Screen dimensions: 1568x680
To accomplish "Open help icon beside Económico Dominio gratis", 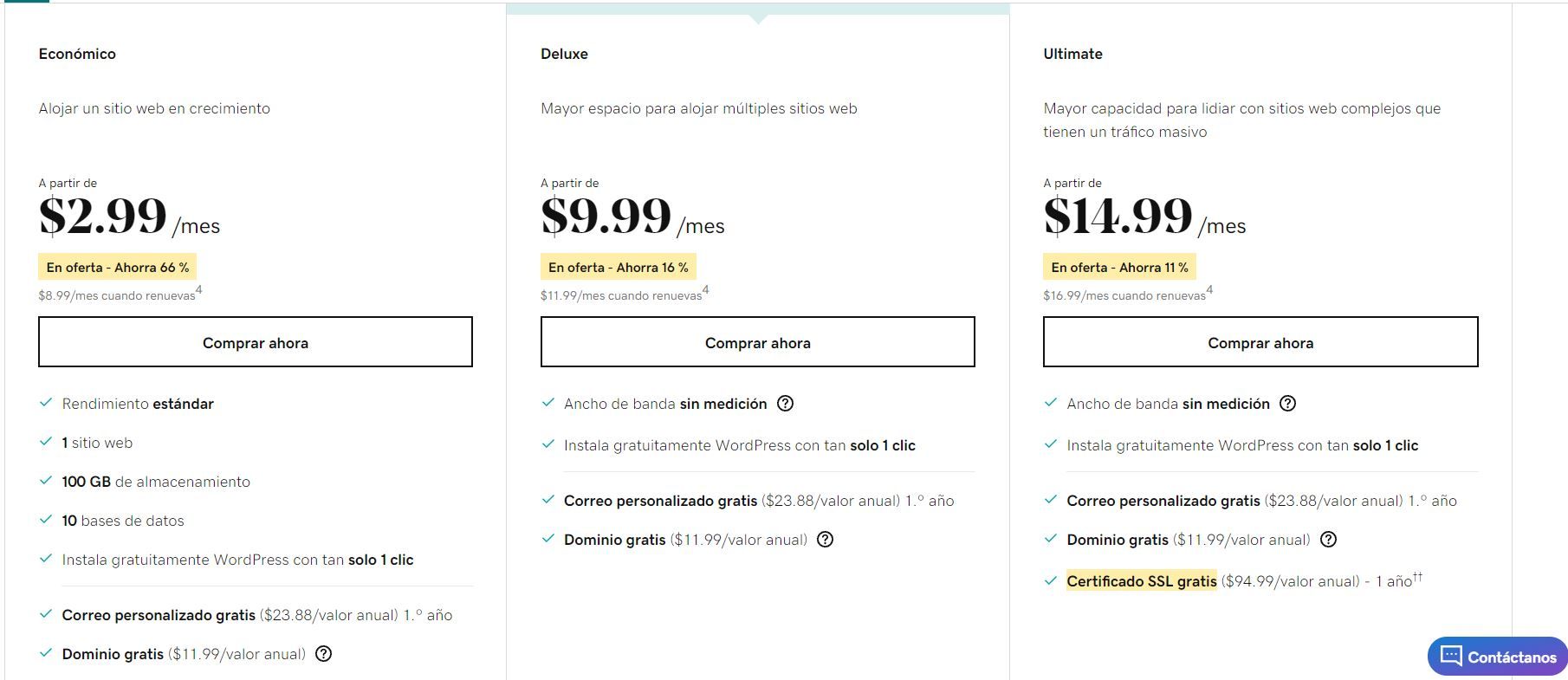I will [x=324, y=654].
